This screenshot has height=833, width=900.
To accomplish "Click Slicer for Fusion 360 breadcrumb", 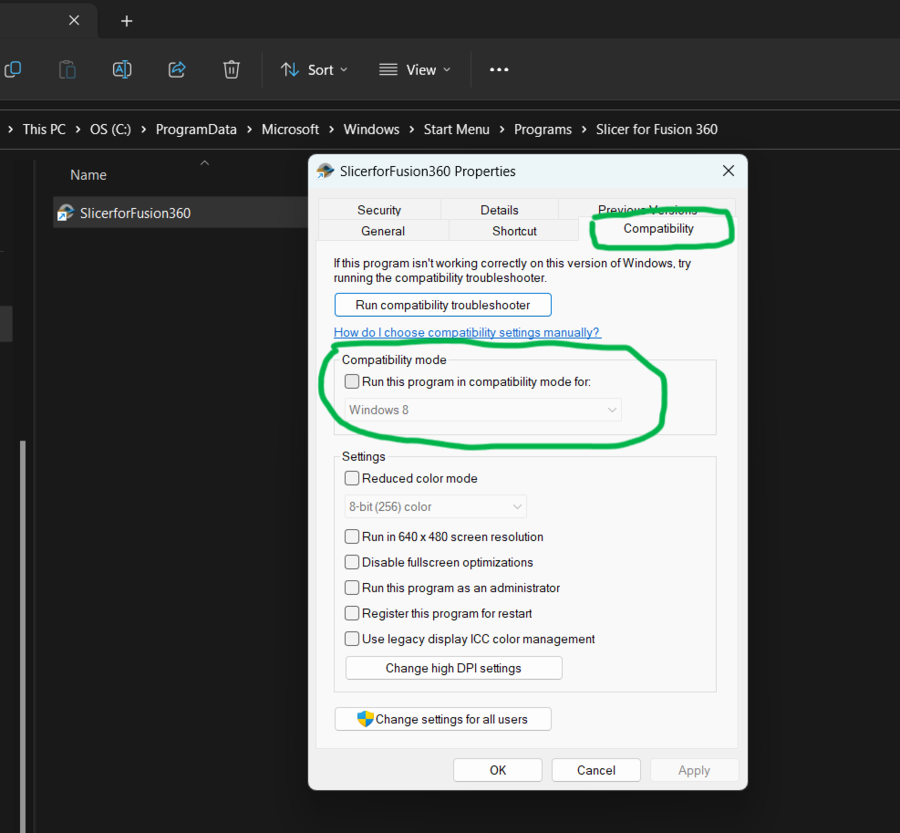I will (x=657, y=130).
